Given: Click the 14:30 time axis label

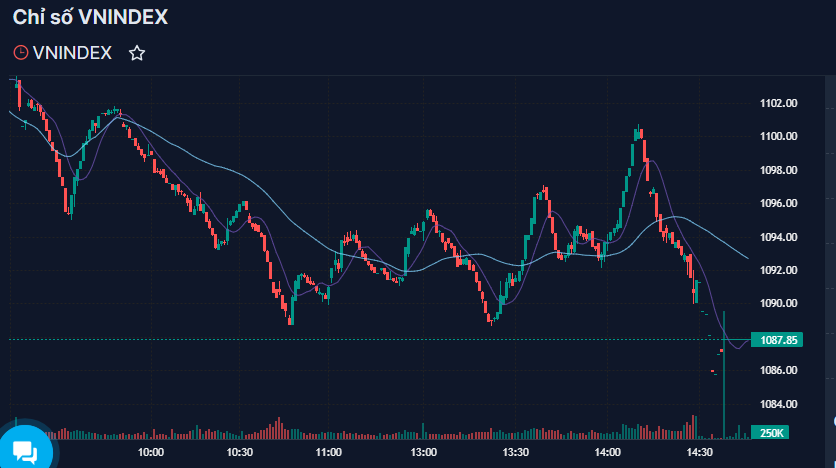Looking at the screenshot, I should 700,453.
